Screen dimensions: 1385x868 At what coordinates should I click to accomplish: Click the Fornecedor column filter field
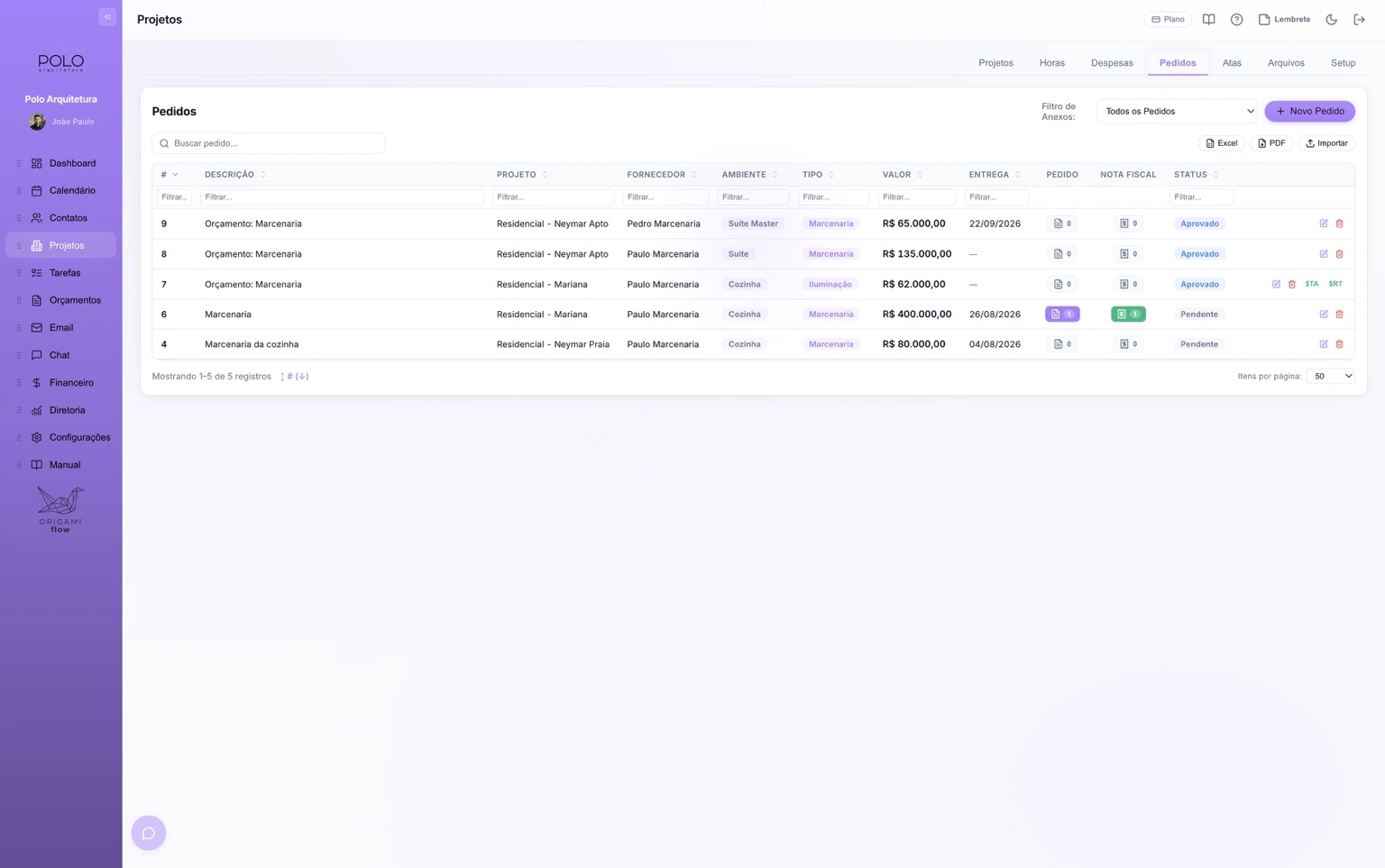[x=665, y=197]
